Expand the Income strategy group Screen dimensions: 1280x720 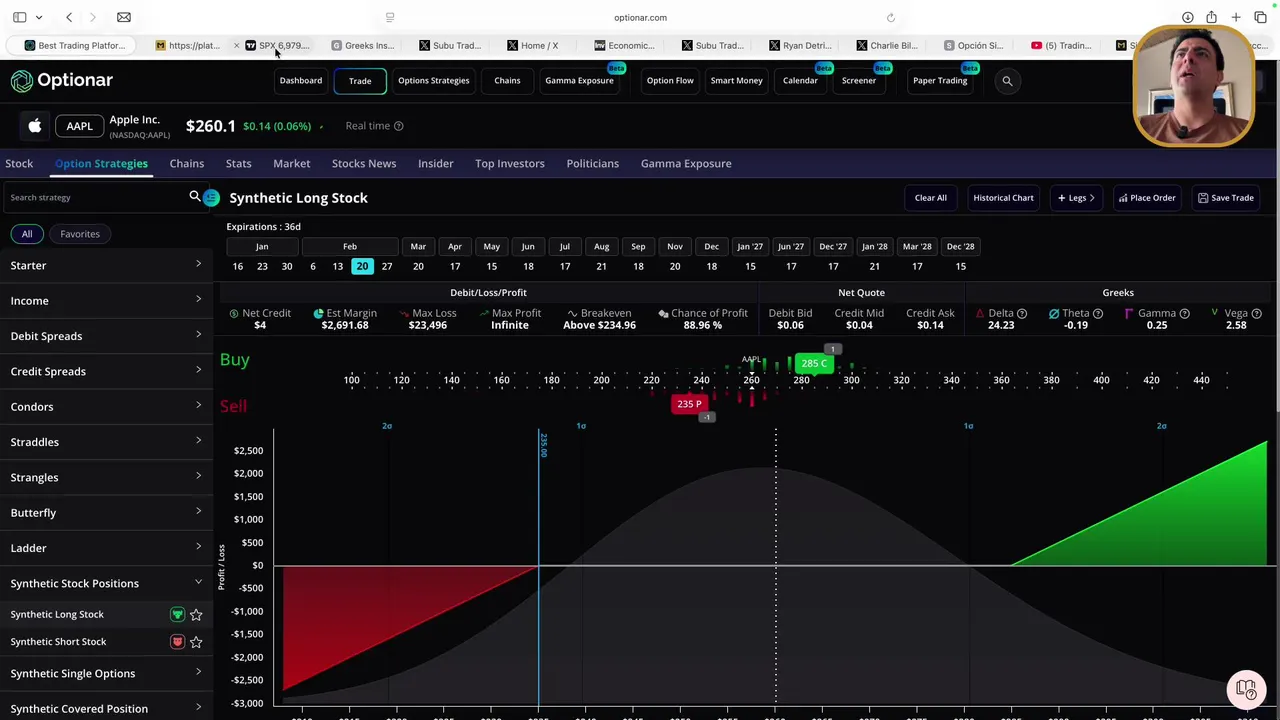106,300
